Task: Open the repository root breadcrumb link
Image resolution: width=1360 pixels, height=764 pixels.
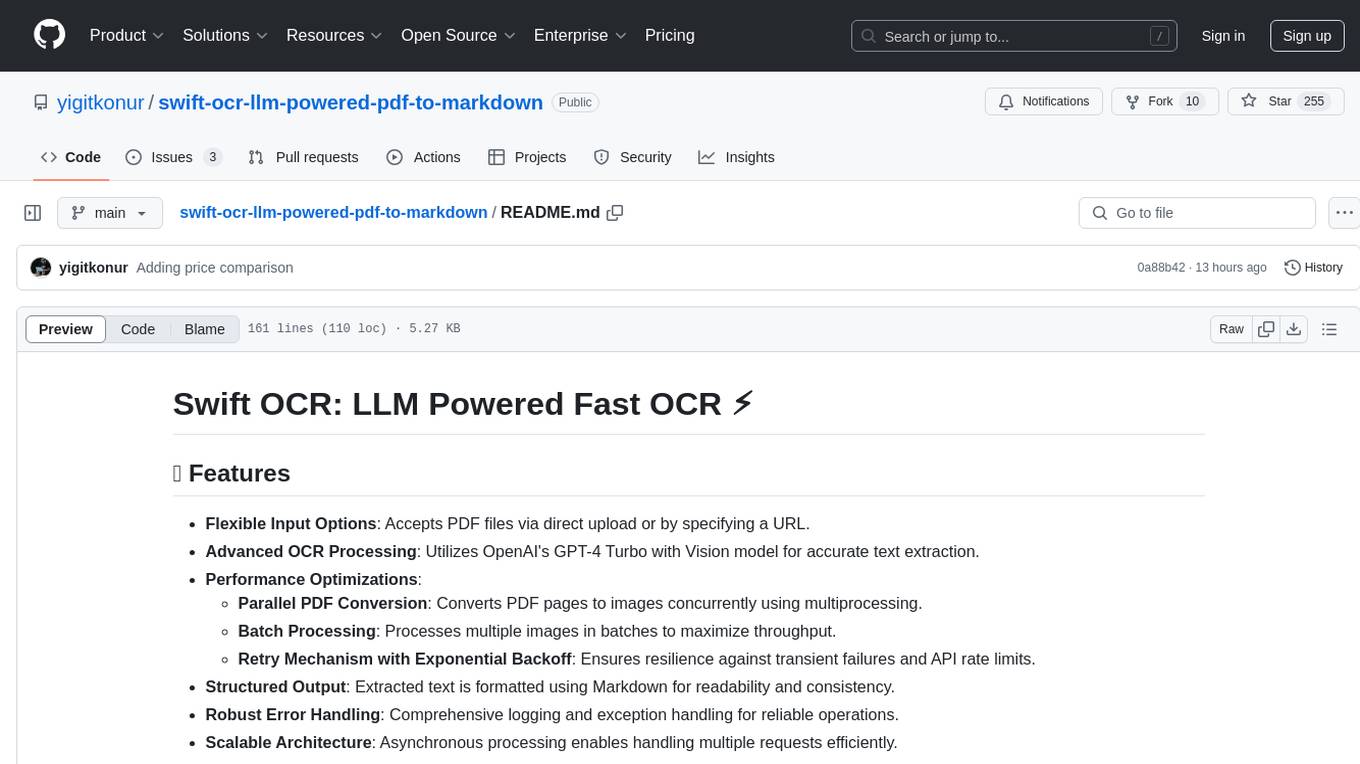Action: point(333,212)
